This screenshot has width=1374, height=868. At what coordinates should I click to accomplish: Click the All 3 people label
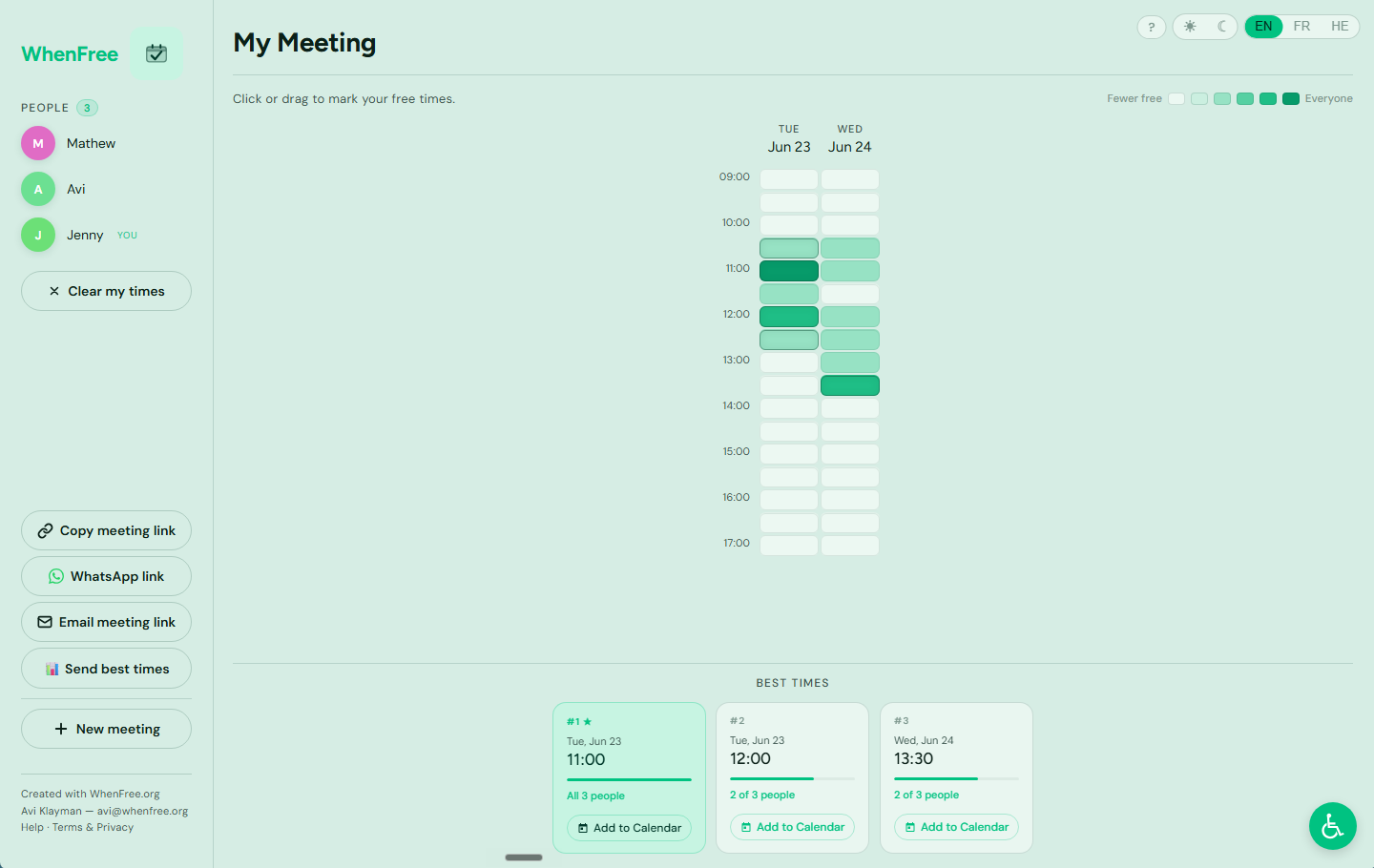[595, 796]
